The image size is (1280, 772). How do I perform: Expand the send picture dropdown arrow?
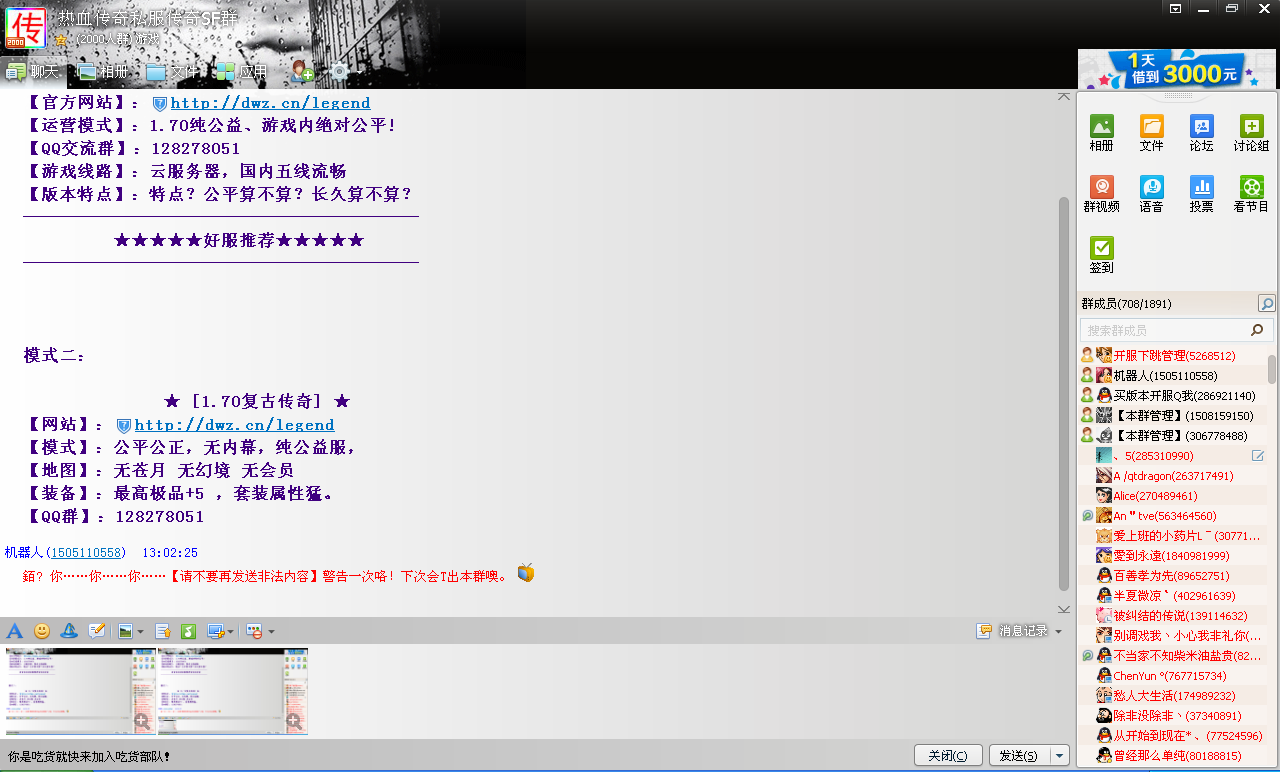140,632
